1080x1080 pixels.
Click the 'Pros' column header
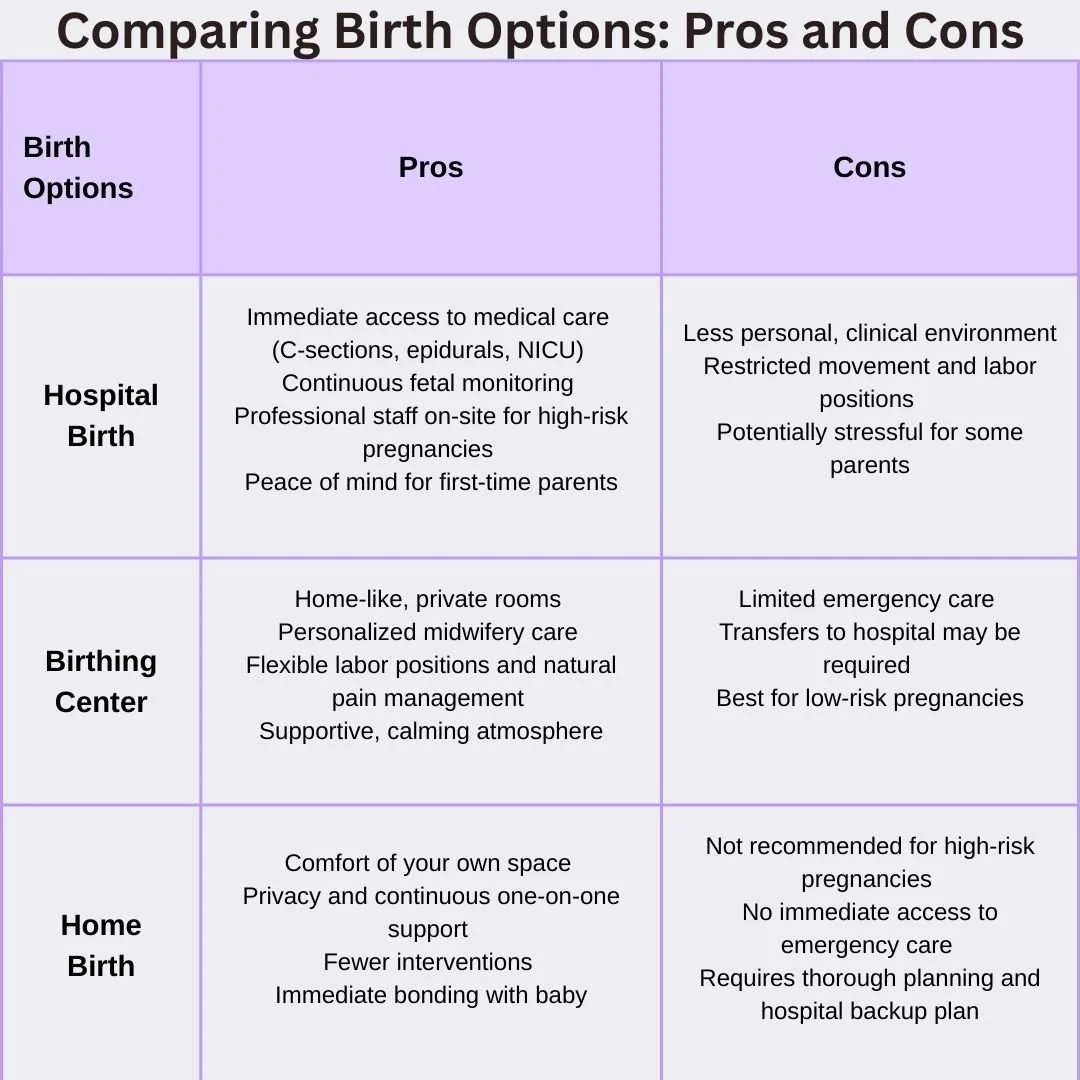pyautogui.click(x=430, y=167)
